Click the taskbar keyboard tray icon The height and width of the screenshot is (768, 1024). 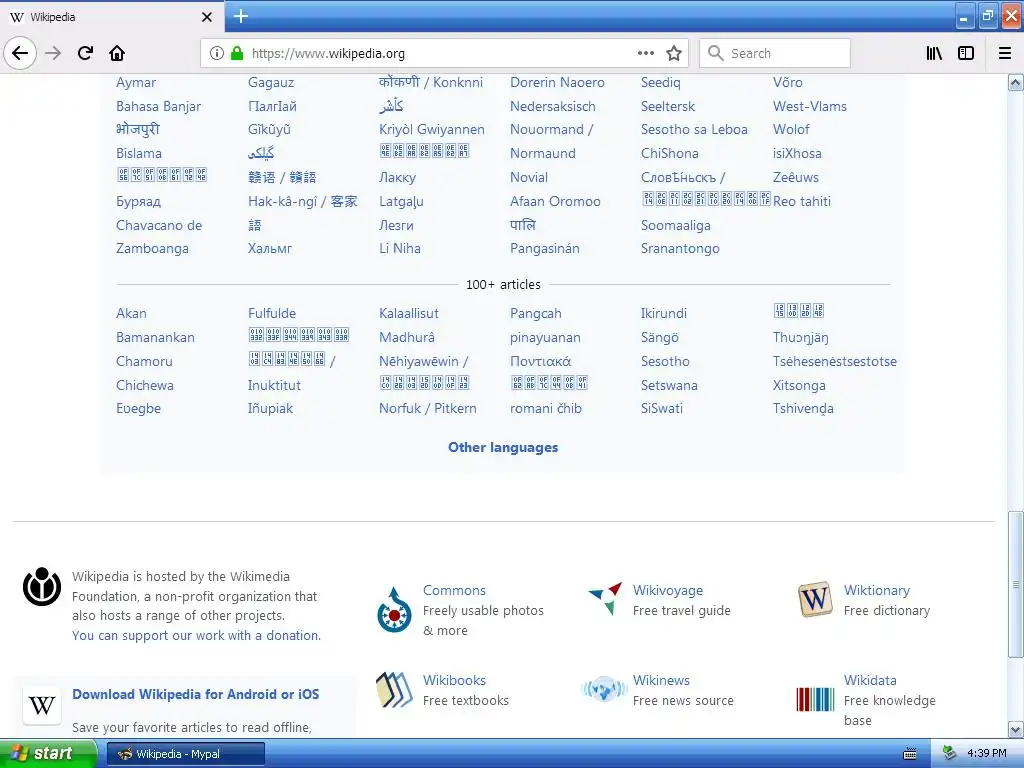910,754
